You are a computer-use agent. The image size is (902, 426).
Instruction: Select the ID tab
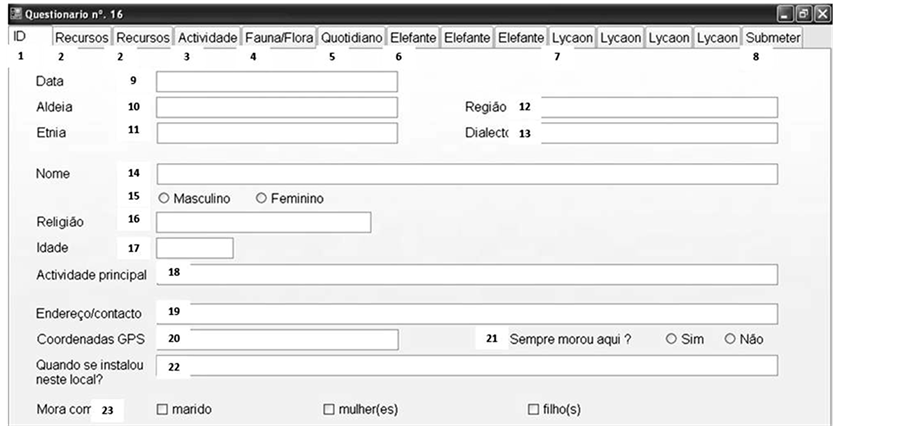pyautogui.click(x=19, y=37)
